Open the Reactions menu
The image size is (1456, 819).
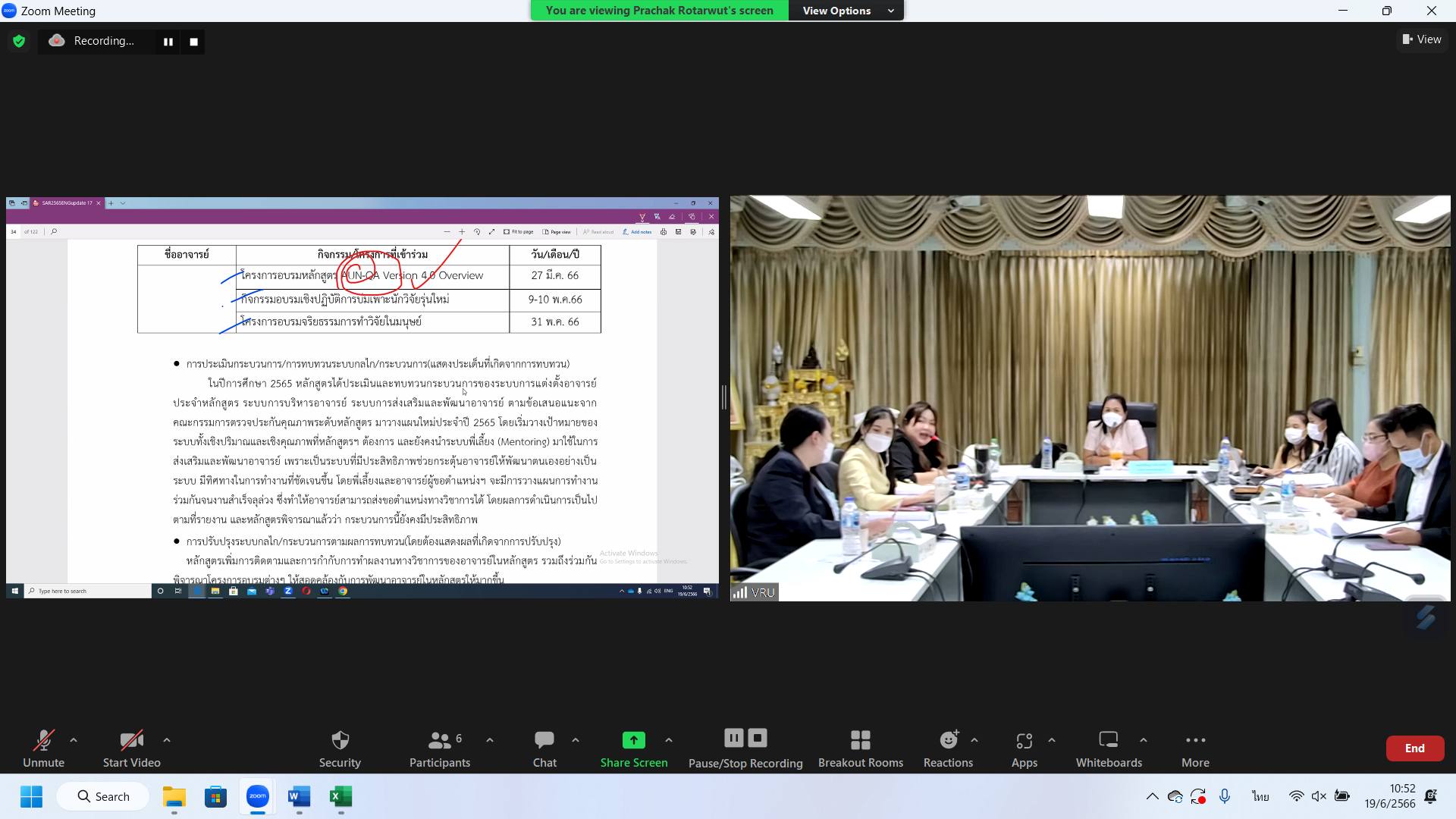pos(948,740)
